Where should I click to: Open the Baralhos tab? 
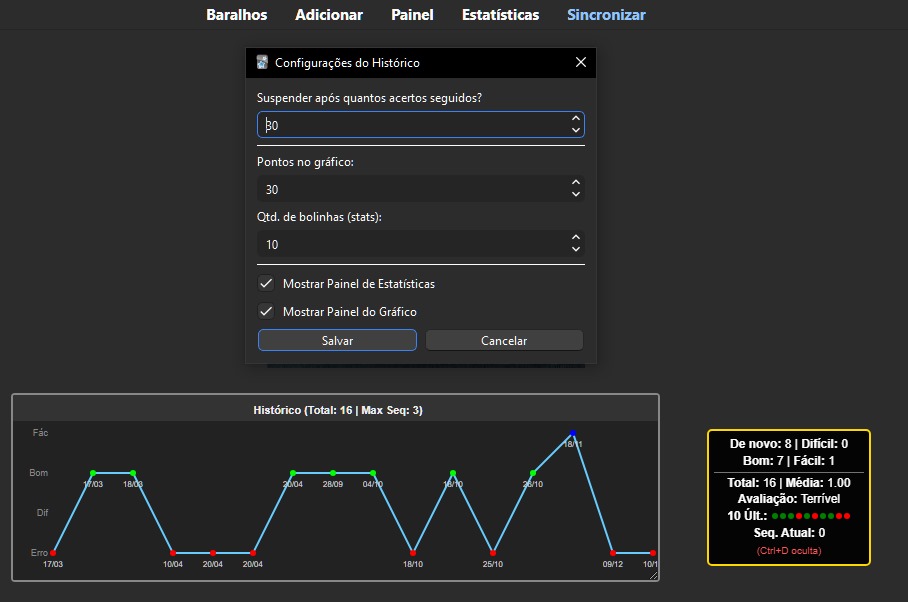[237, 15]
